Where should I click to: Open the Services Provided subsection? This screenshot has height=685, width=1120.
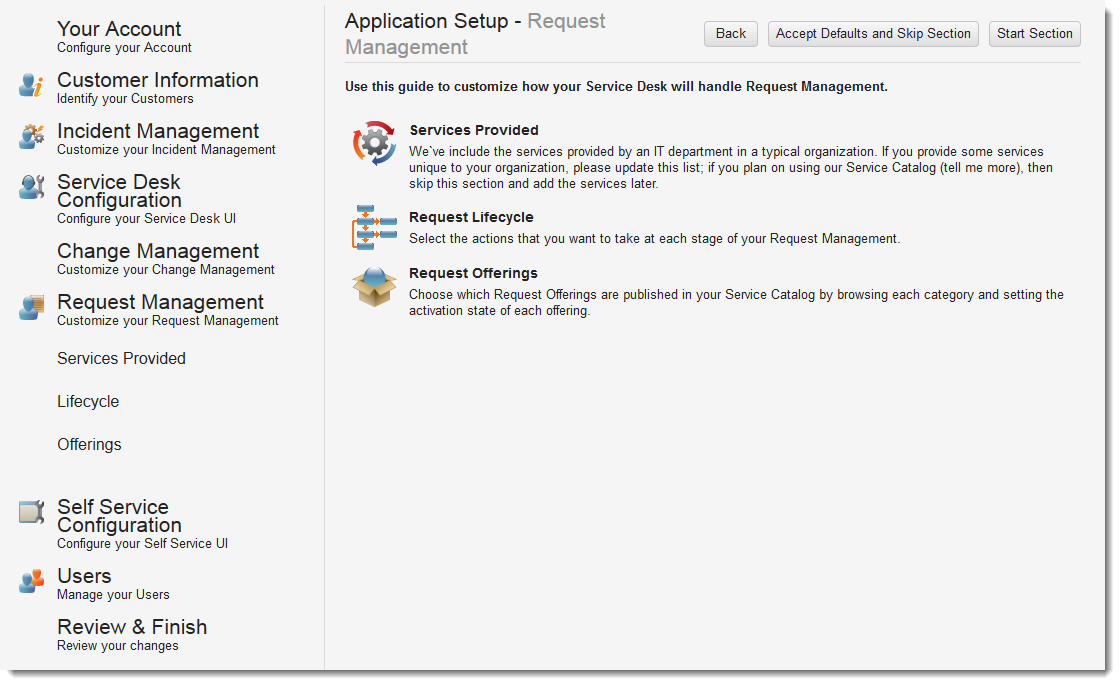point(121,358)
